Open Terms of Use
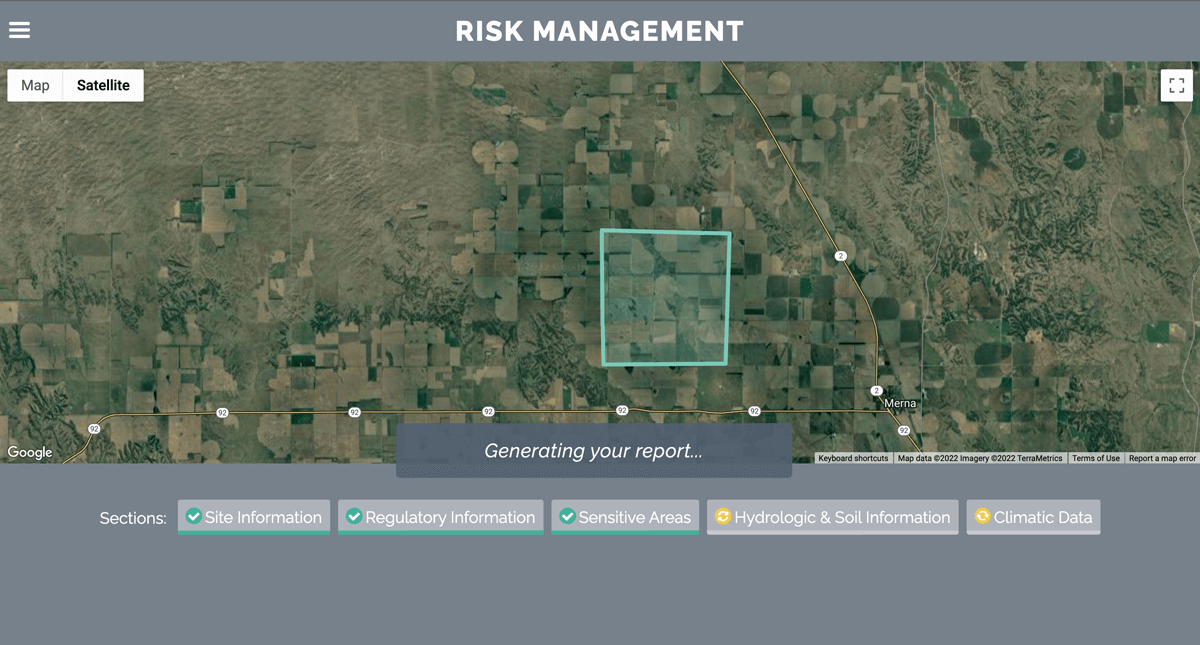The image size is (1200, 645). (1096, 458)
